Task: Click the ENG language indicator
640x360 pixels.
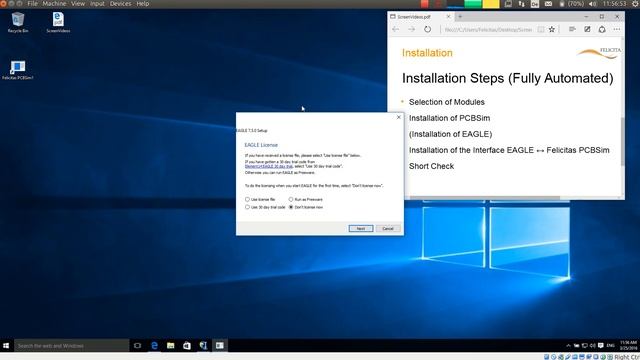Action: 611,346
